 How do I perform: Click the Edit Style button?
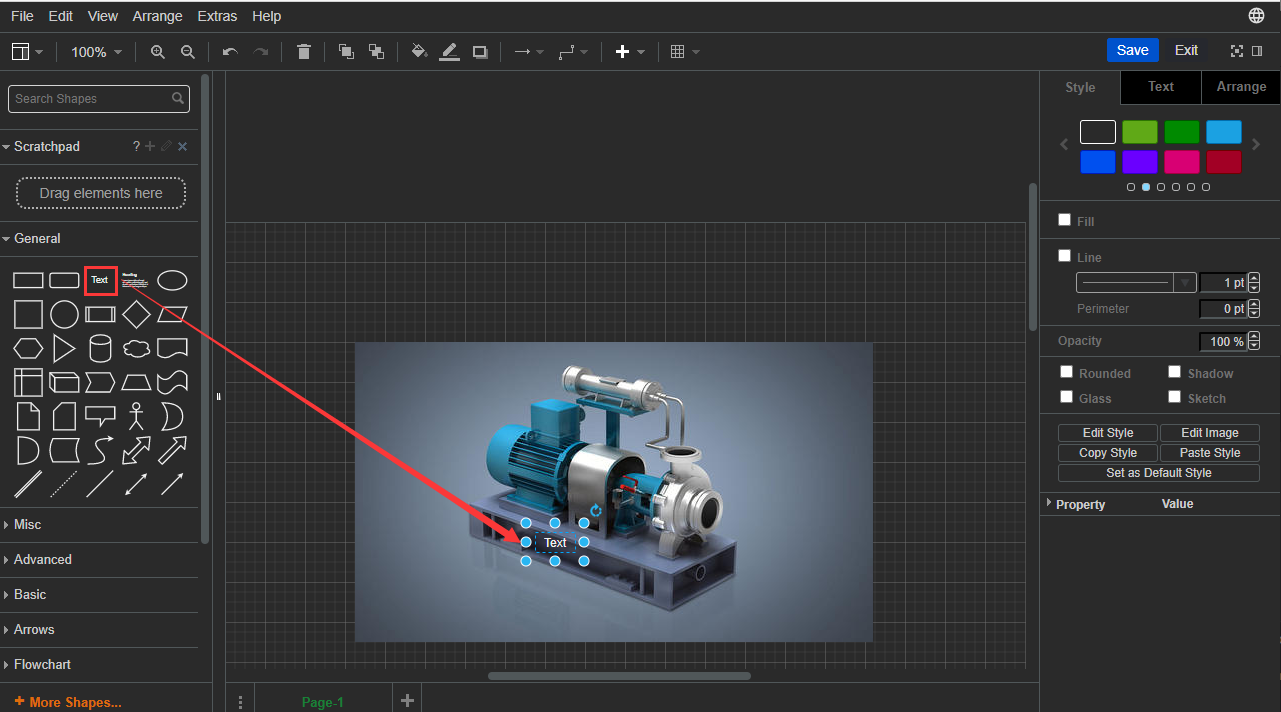click(x=1108, y=433)
